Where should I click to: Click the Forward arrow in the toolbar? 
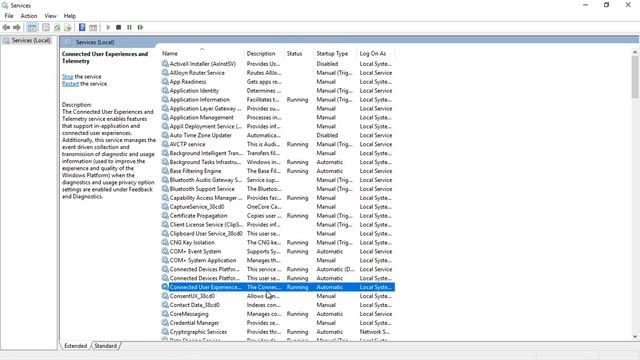click(x=17, y=27)
